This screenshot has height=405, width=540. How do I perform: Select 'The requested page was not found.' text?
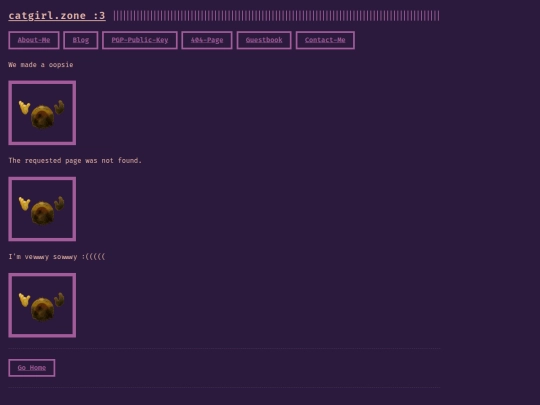click(75, 161)
